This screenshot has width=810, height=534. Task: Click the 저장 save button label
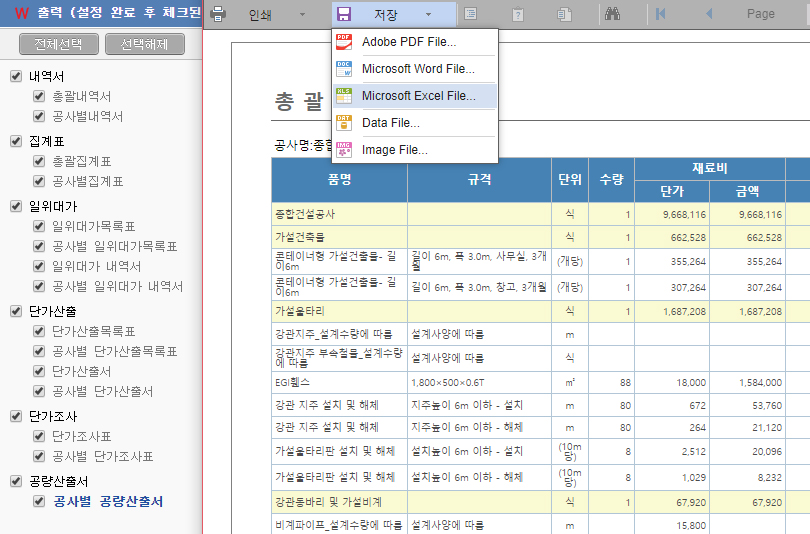(386, 15)
